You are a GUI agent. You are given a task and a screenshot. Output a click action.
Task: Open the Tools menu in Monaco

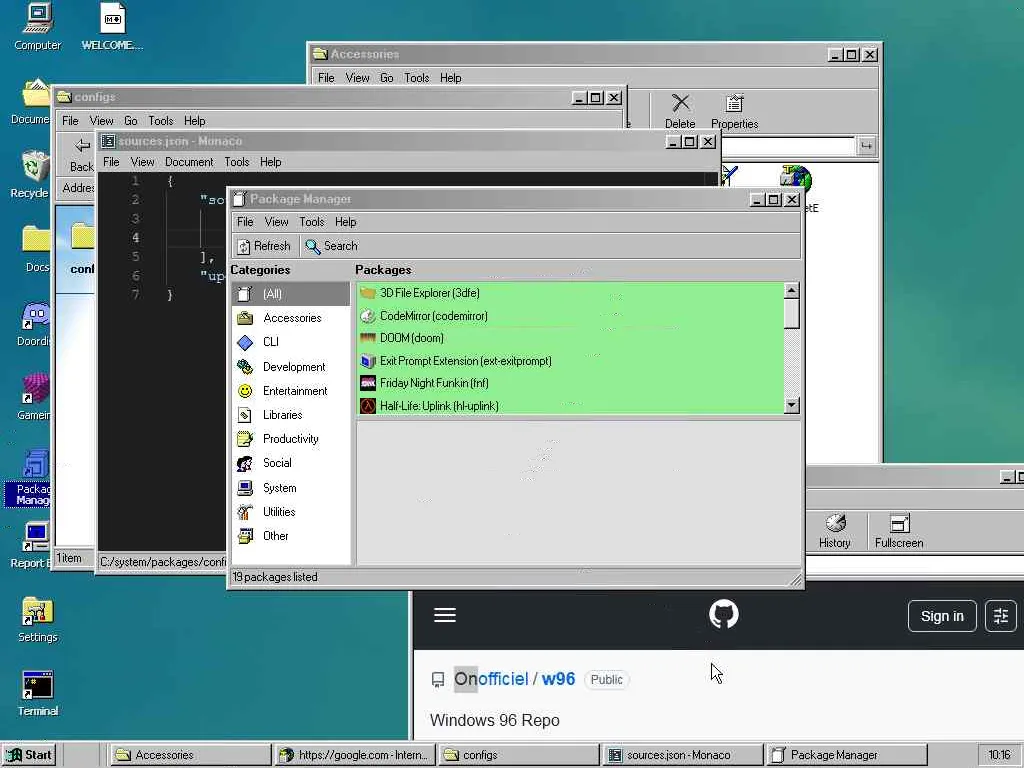tap(236, 162)
